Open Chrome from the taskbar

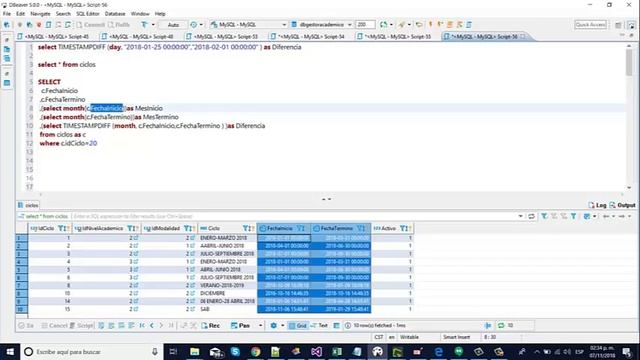pyautogui.click(x=256, y=351)
